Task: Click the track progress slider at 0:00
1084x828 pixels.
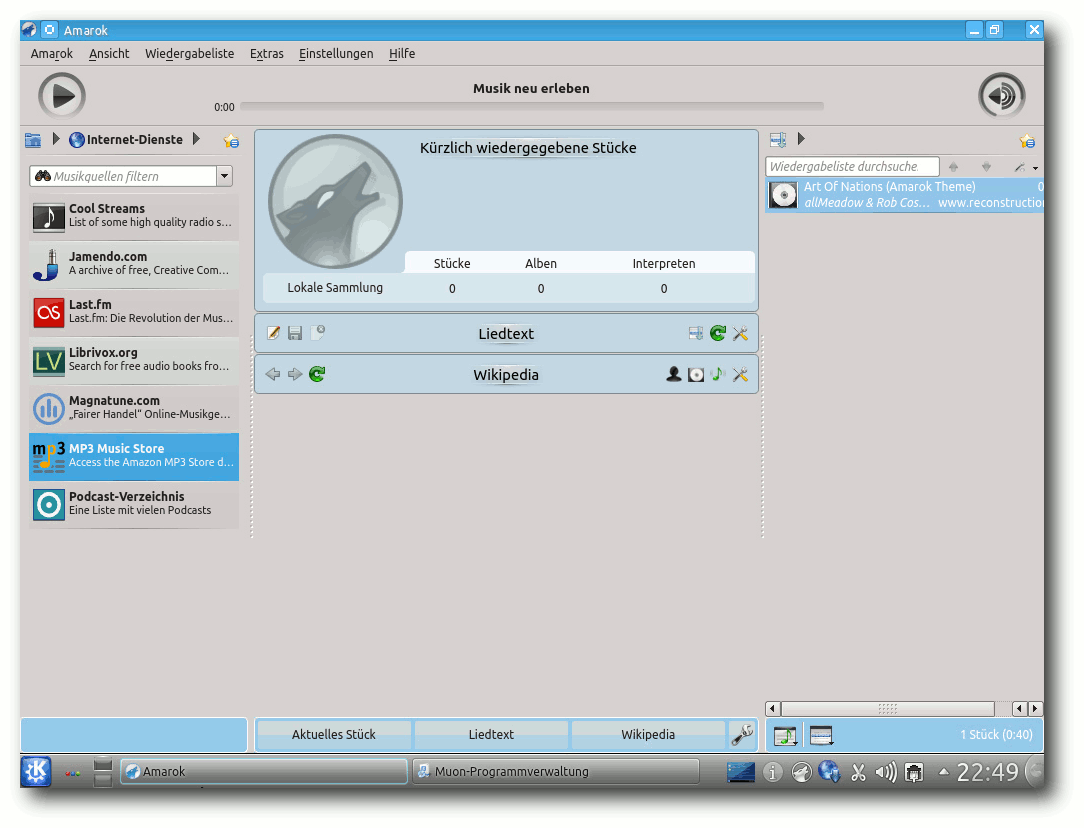Action: click(x=532, y=106)
